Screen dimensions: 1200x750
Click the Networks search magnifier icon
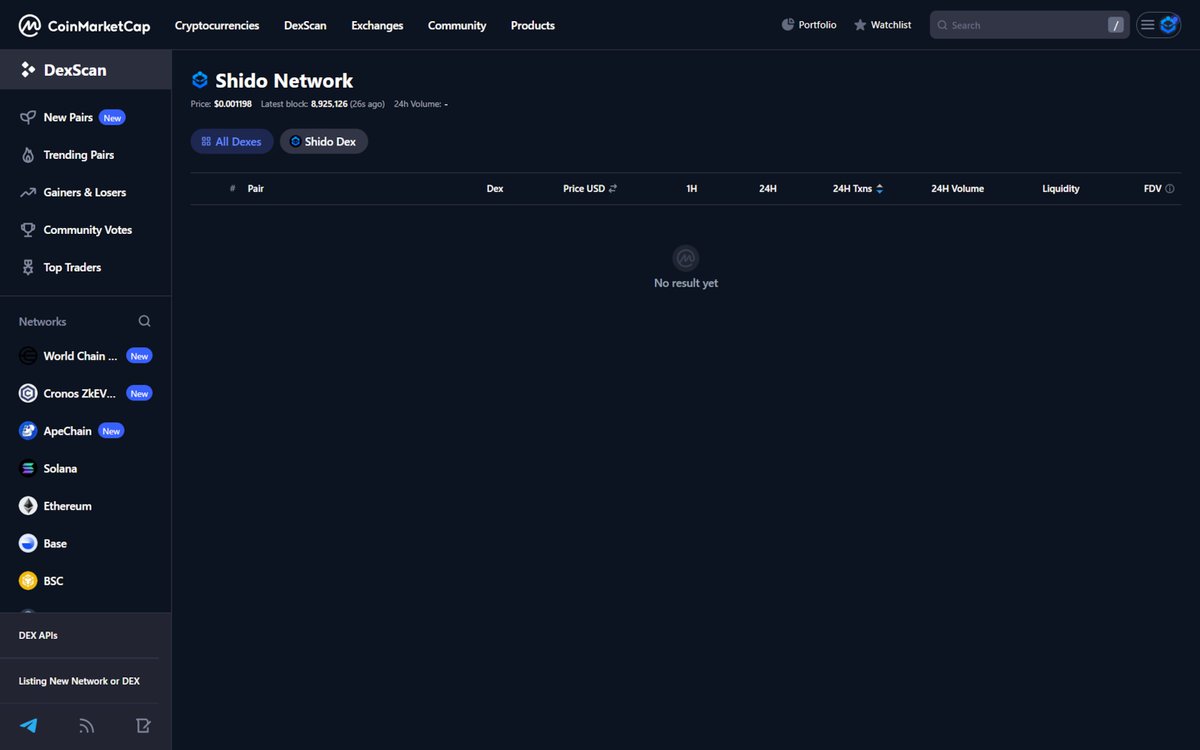pos(144,320)
